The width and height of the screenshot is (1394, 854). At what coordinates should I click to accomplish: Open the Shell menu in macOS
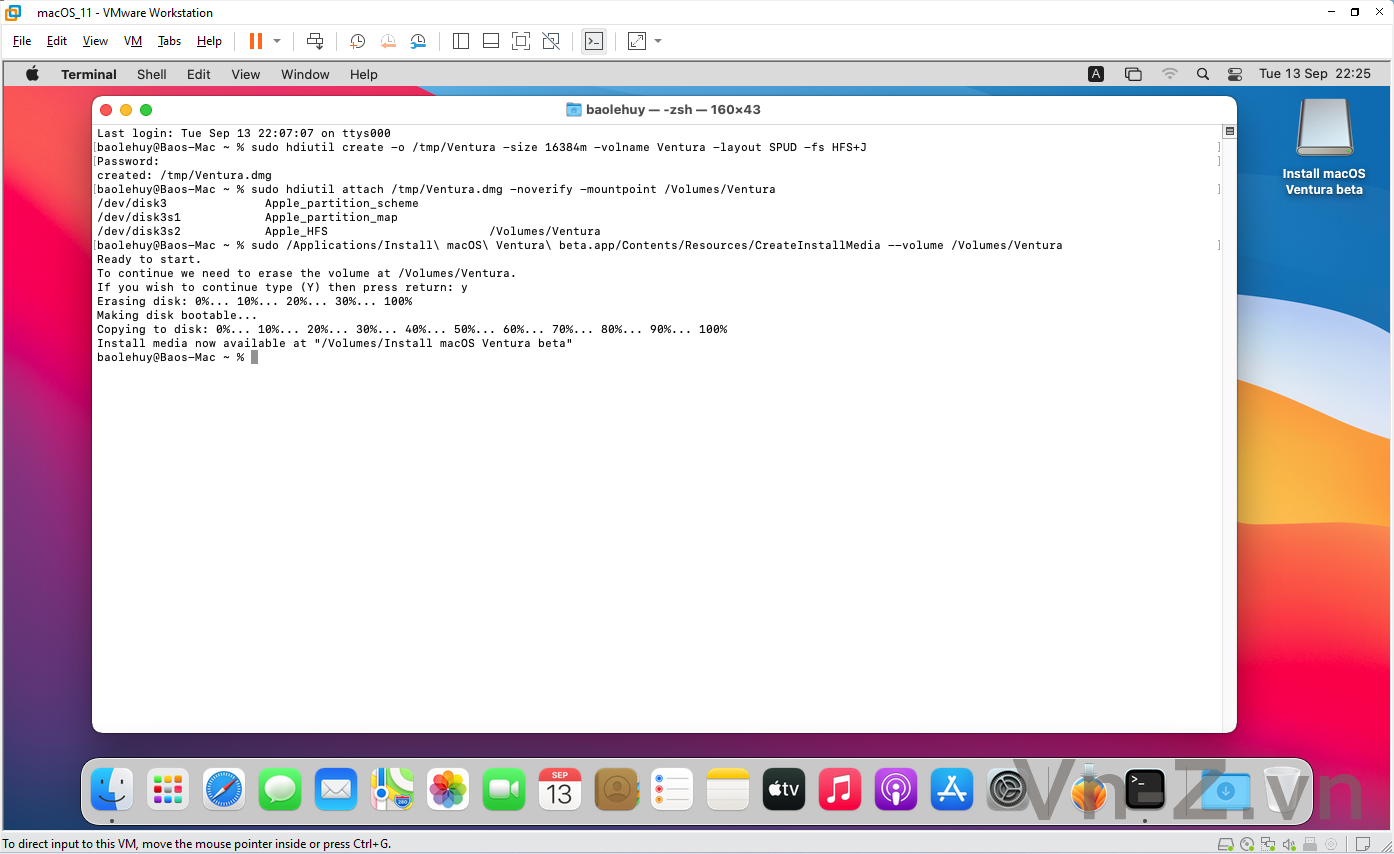pyautogui.click(x=152, y=74)
